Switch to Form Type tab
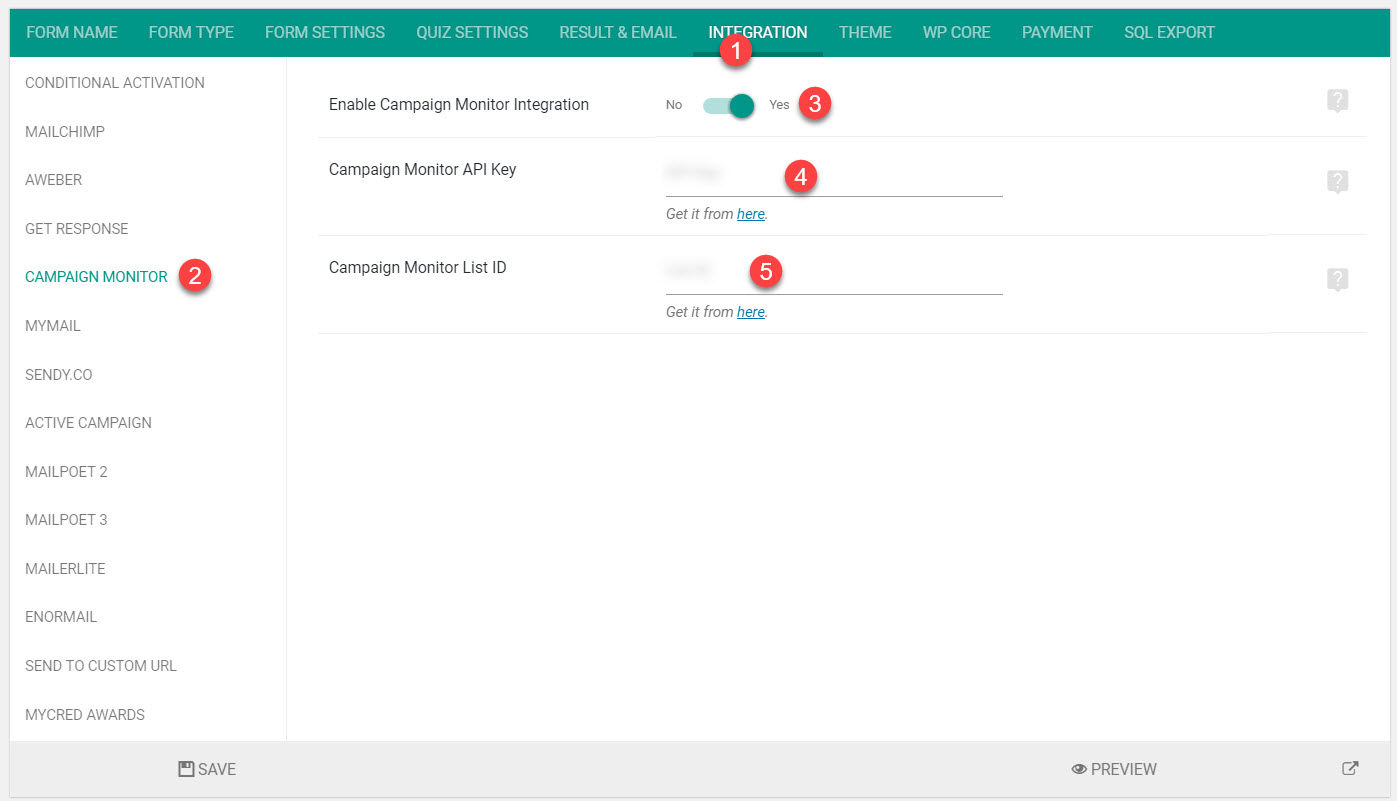 coord(191,32)
